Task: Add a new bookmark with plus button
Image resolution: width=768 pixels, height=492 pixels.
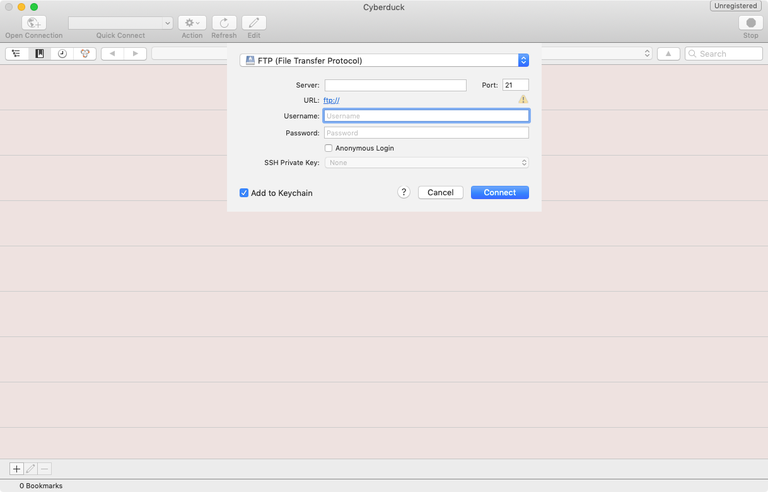Action: coord(16,469)
